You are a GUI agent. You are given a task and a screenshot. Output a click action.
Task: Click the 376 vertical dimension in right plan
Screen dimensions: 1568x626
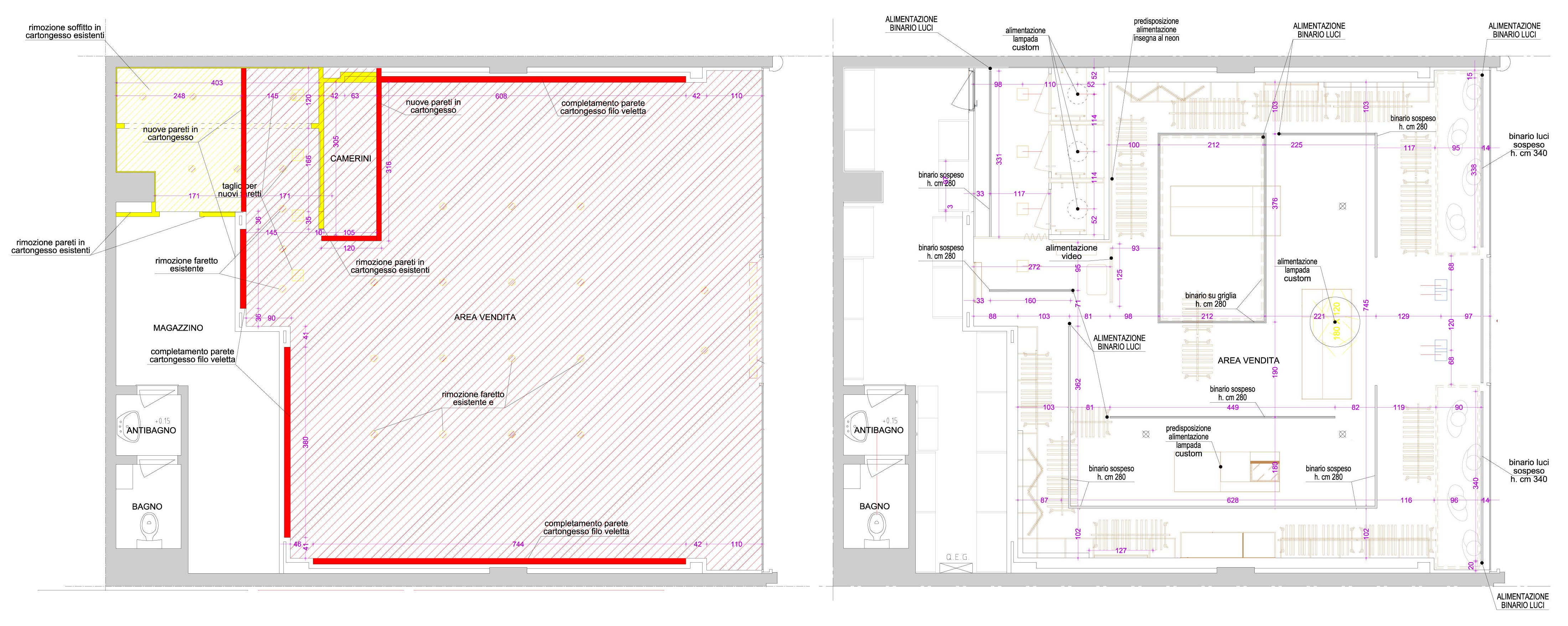tap(1275, 204)
